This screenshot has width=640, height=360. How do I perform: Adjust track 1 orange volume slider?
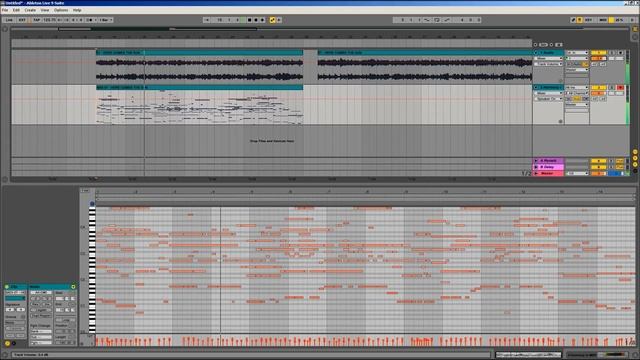coord(598,58)
